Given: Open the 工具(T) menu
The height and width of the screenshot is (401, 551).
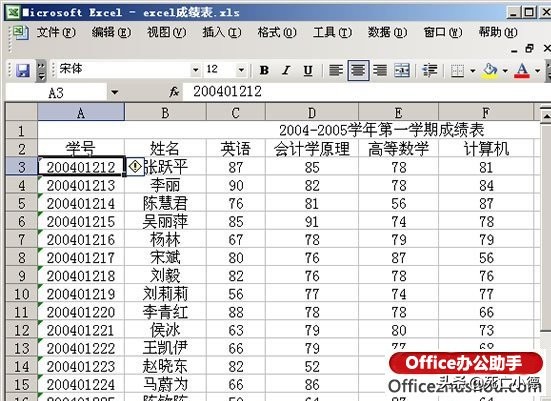Looking at the screenshot, I should [x=332, y=32].
